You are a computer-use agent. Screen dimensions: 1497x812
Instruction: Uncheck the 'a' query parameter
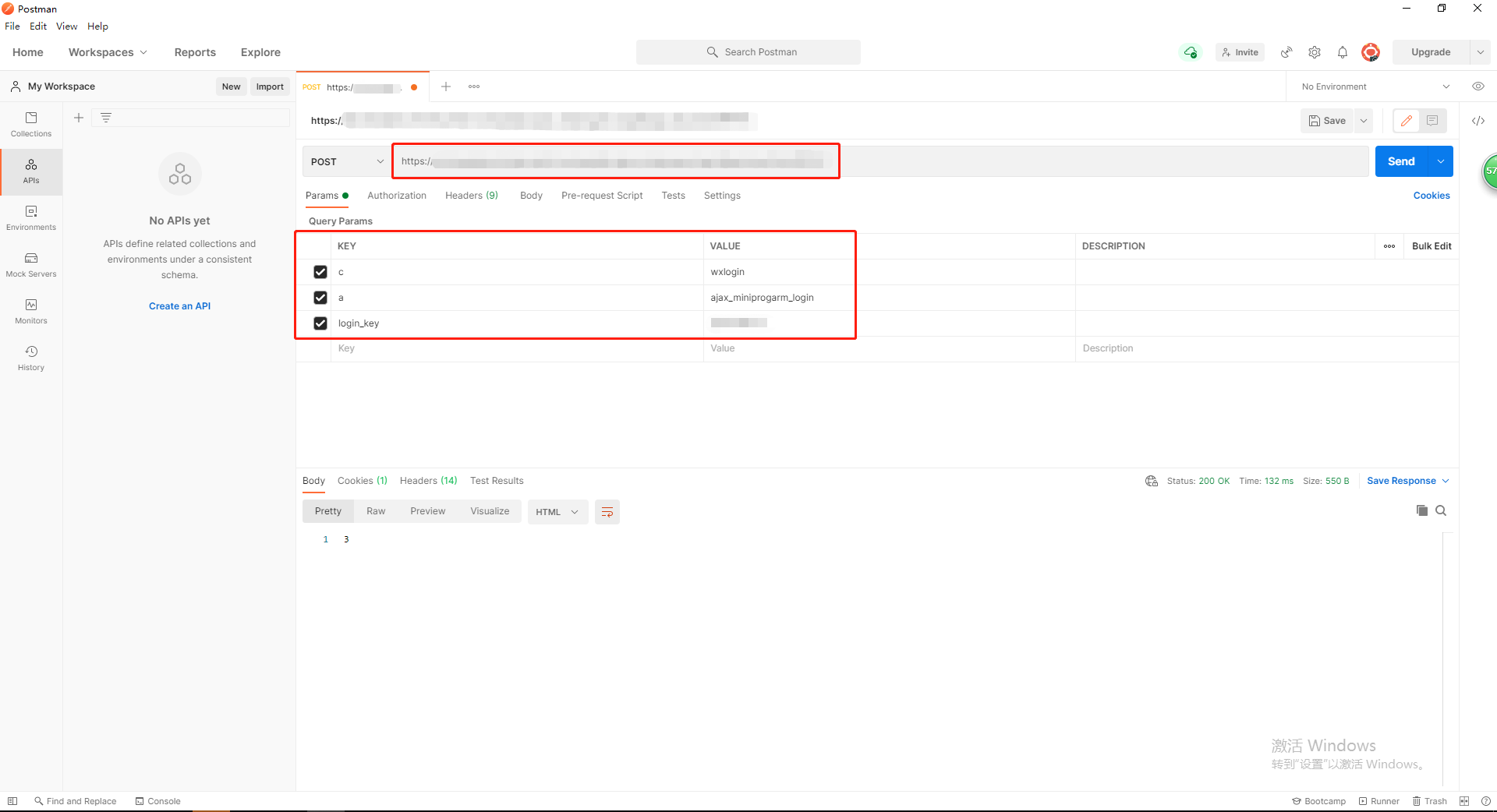point(320,298)
